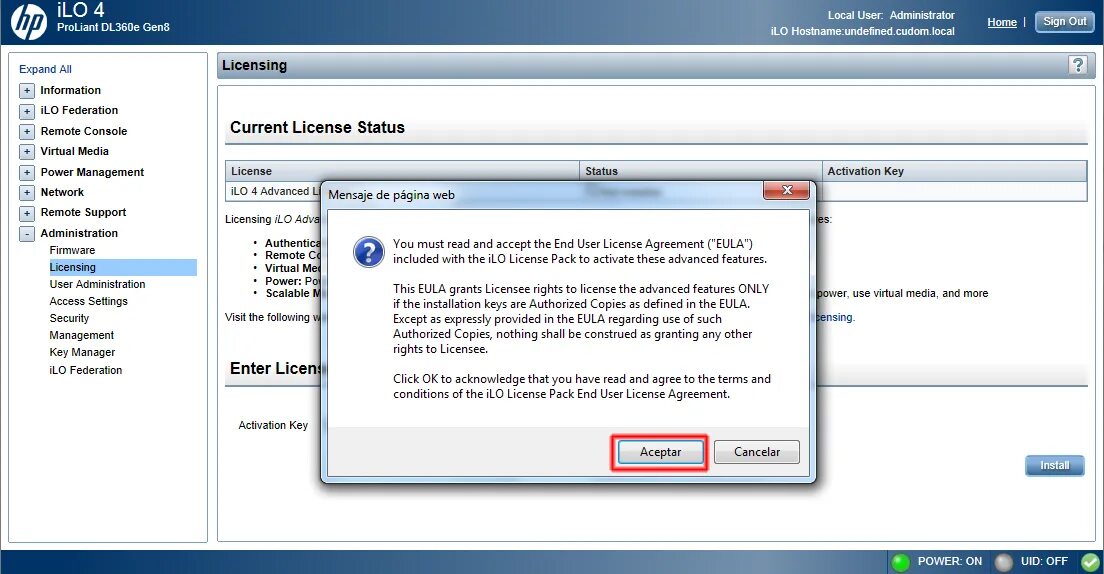Click the License column header
The height and width of the screenshot is (574, 1104).
(x=402, y=171)
